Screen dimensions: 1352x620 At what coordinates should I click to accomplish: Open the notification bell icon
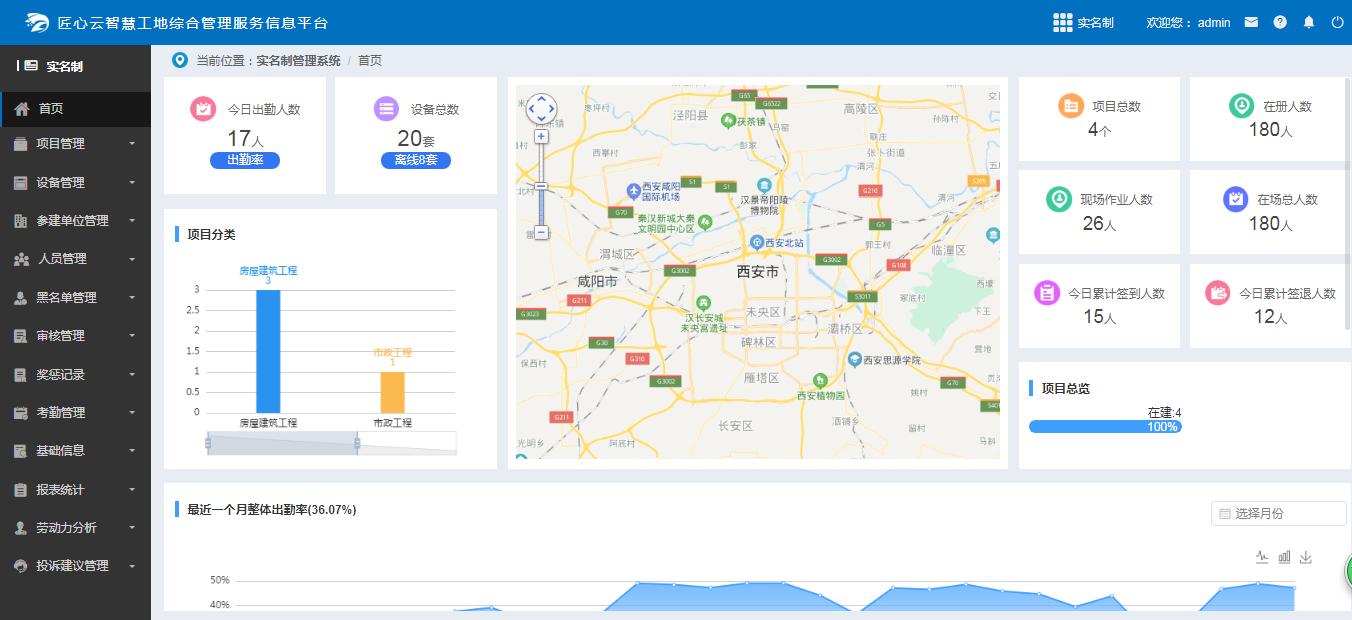1309,21
